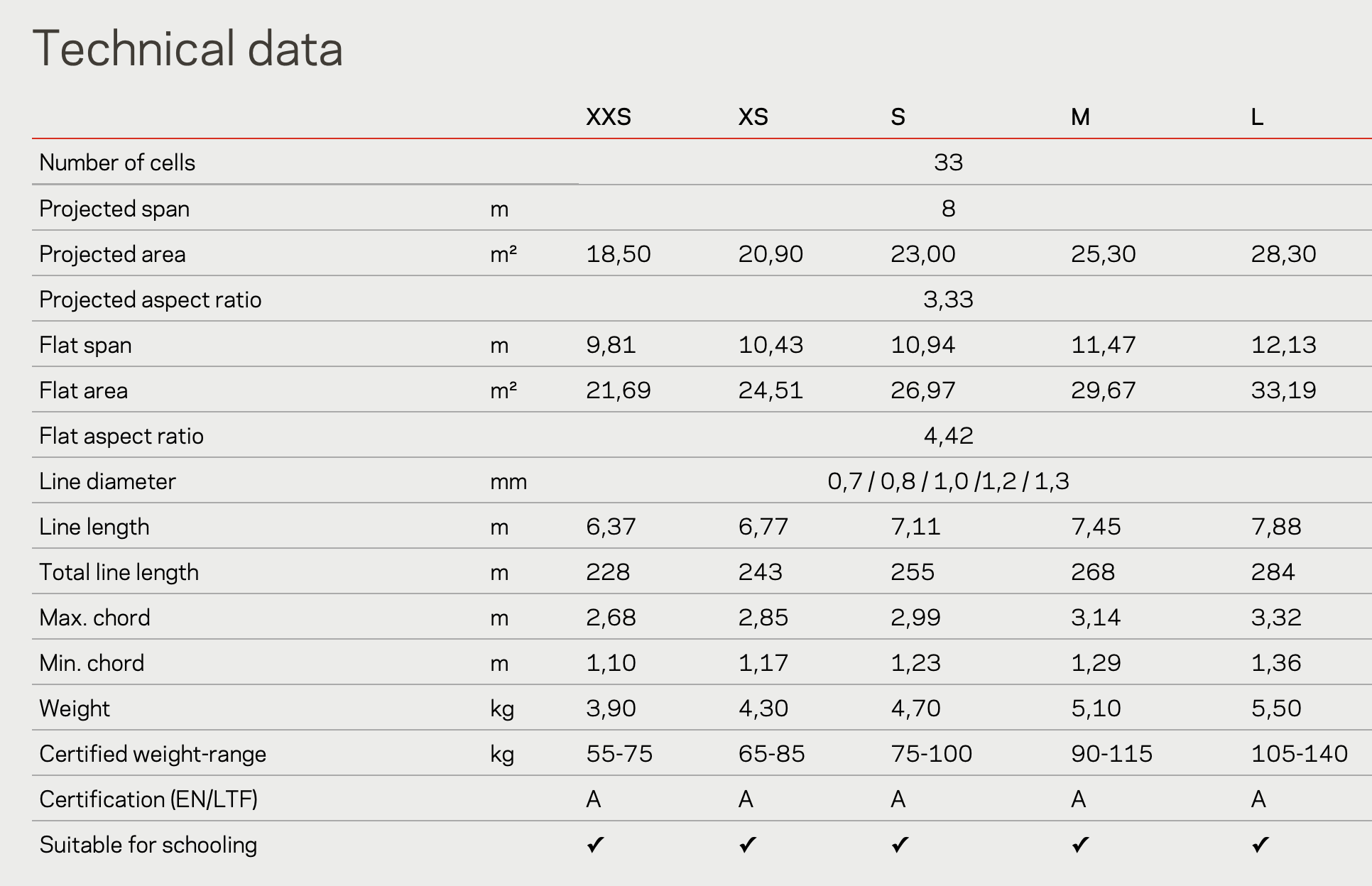Image resolution: width=1372 pixels, height=886 pixels.
Task: Click the checkmark under XXS schooling column
Action: point(595,845)
